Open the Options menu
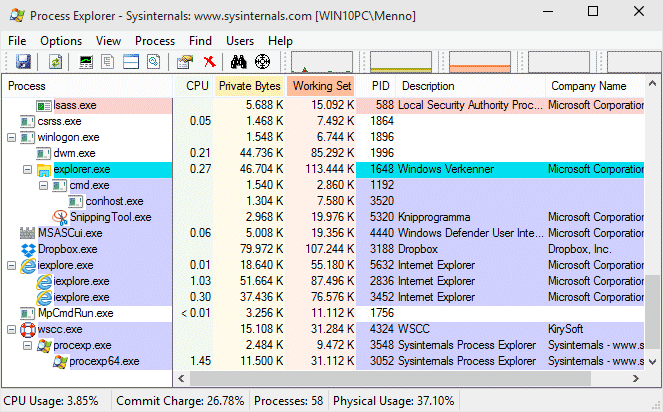The width and height of the screenshot is (663, 412). (x=61, y=41)
